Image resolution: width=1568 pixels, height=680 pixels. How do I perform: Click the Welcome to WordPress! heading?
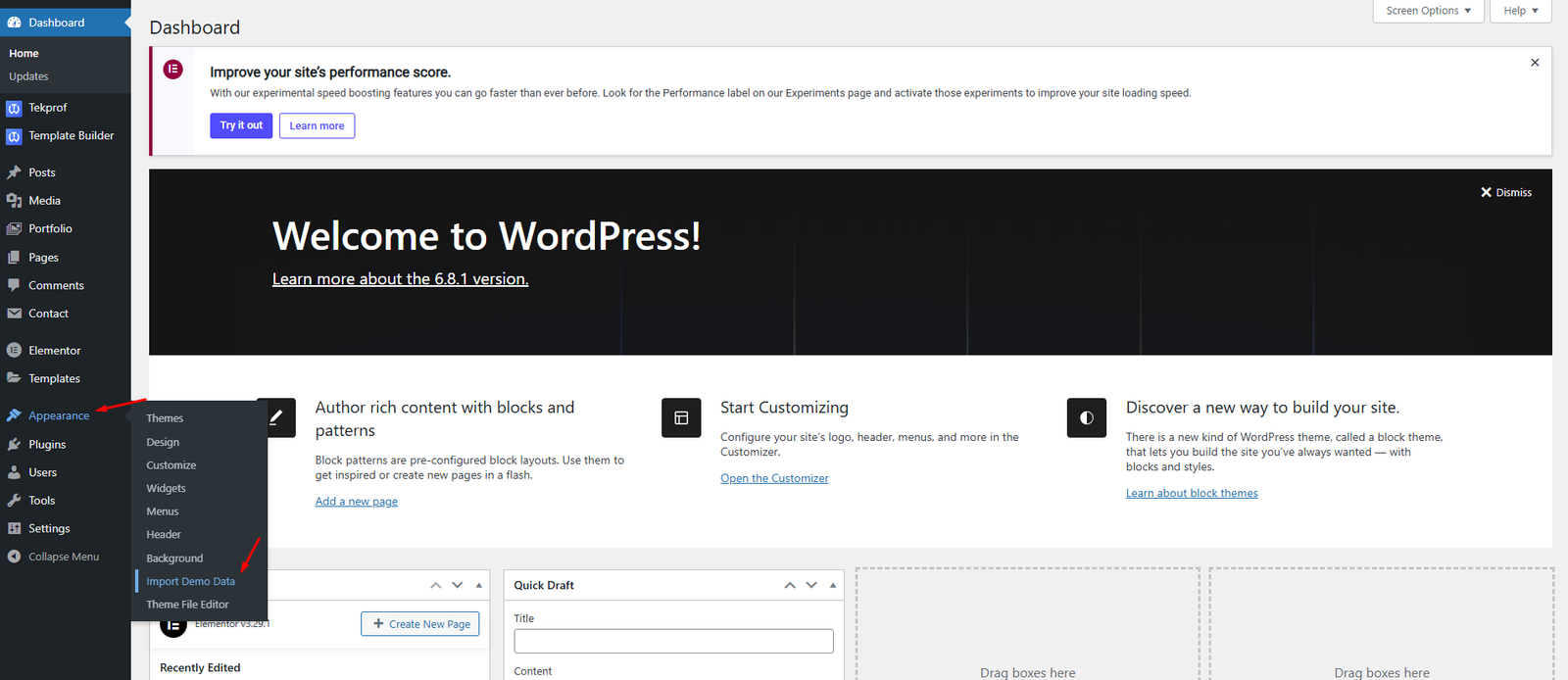[x=487, y=236]
